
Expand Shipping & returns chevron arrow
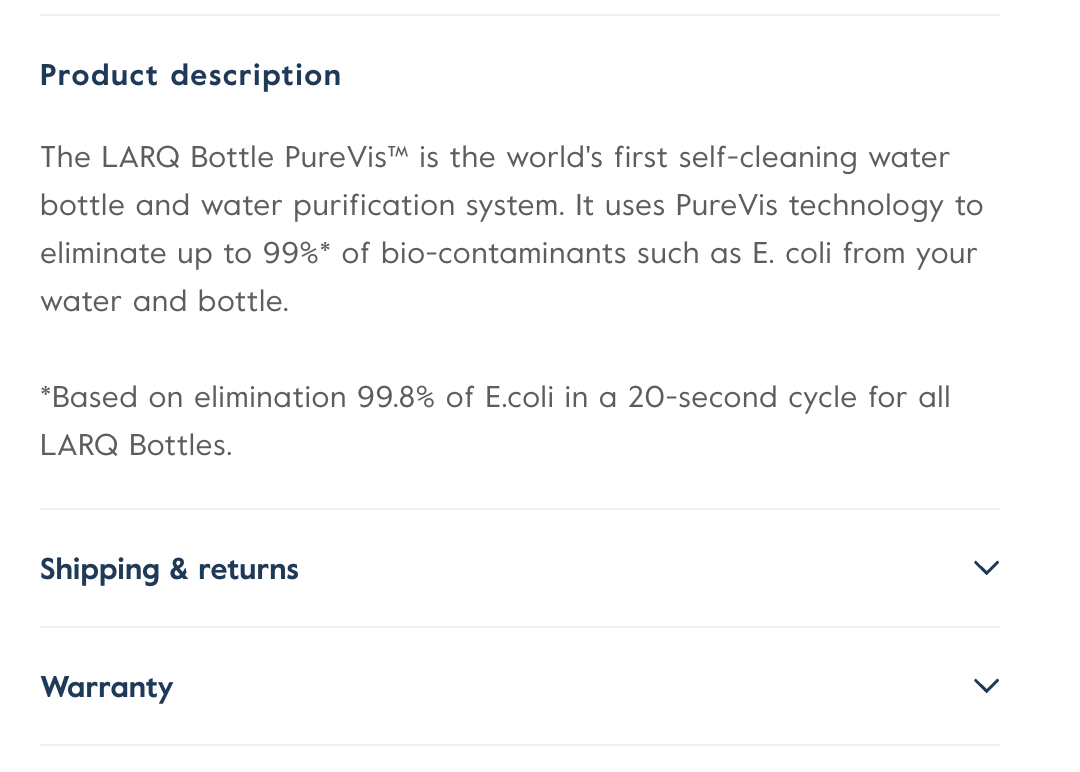coord(986,568)
